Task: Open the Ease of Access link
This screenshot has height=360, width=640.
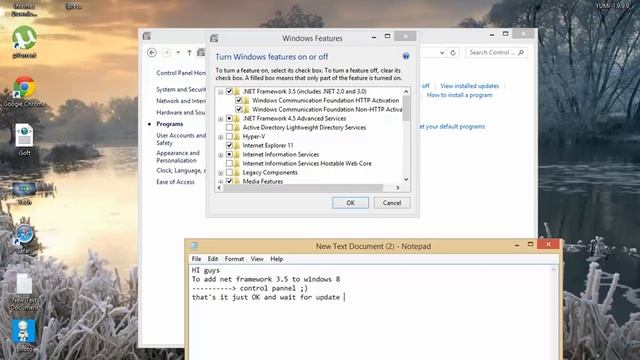Action: (176, 182)
